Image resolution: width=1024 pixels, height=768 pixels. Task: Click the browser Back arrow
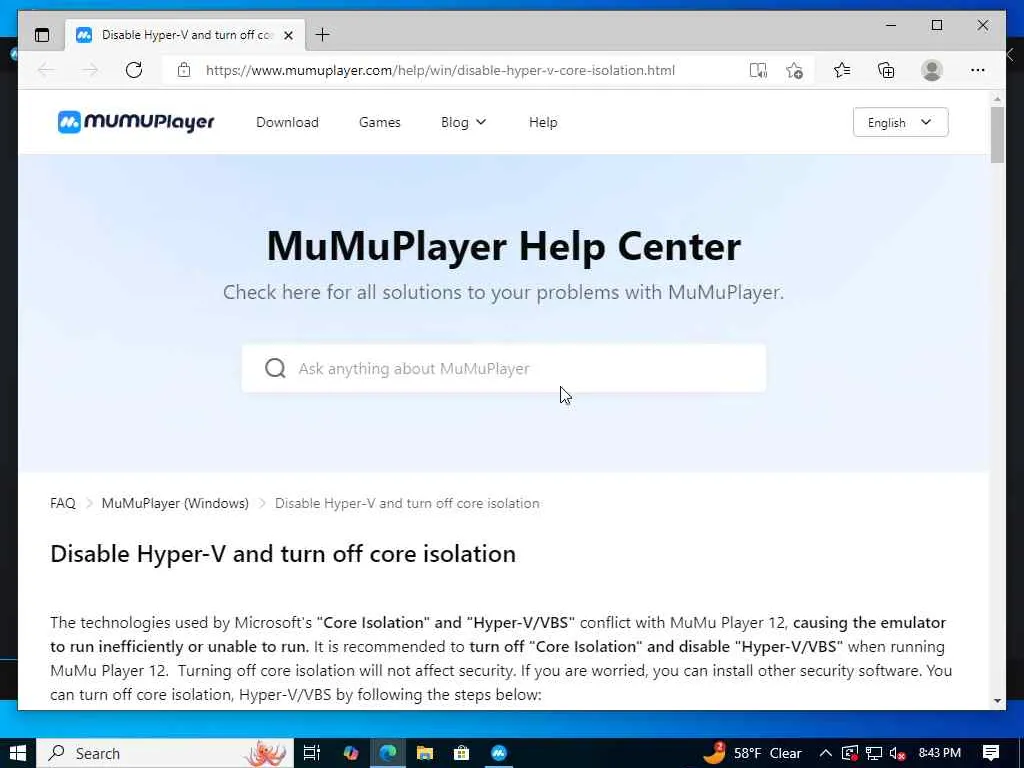[46, 70]
